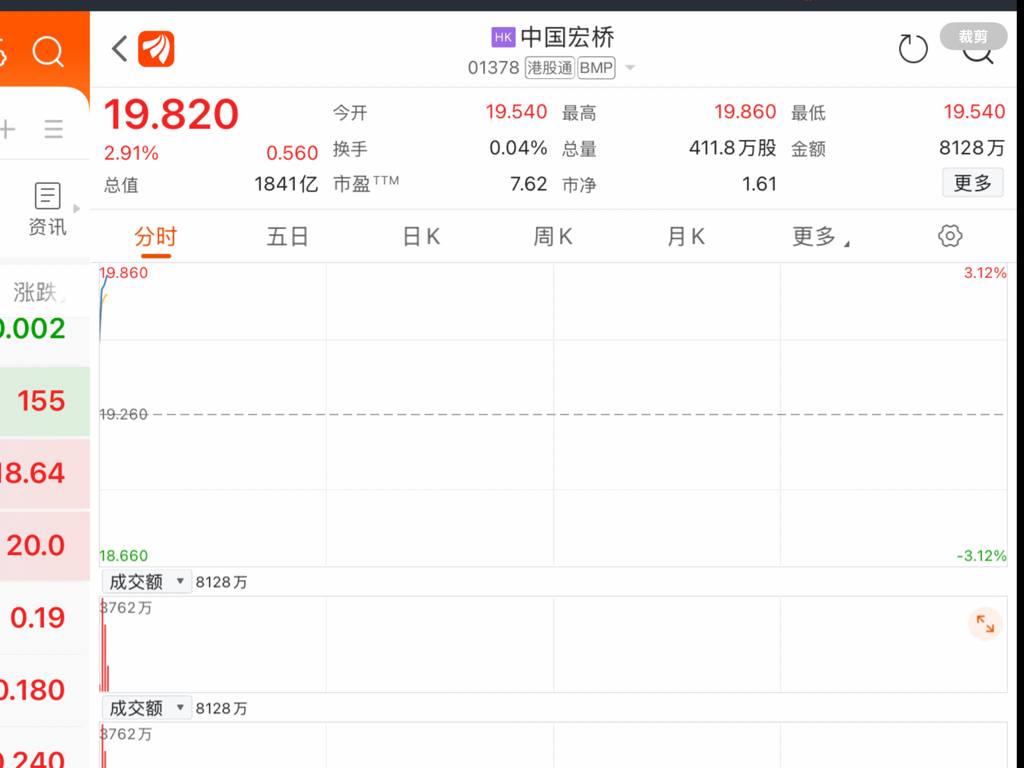Open the second 成交额 indicator dropdown
The image size is (1024, 768).
click(146, 708)
